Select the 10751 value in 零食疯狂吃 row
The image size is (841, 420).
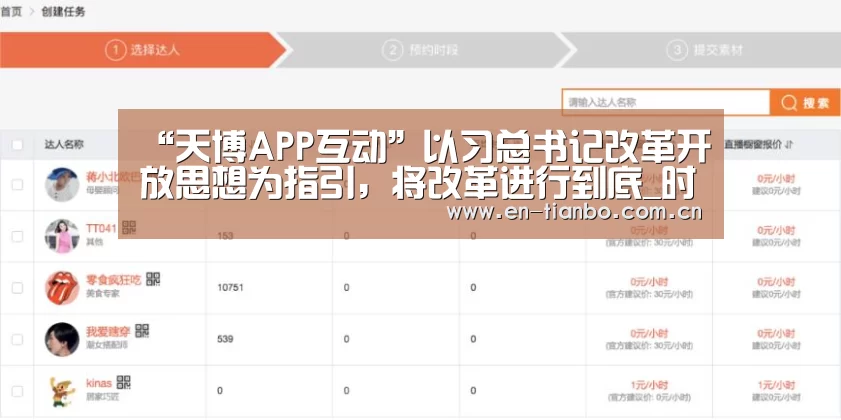tap(230, 288)
